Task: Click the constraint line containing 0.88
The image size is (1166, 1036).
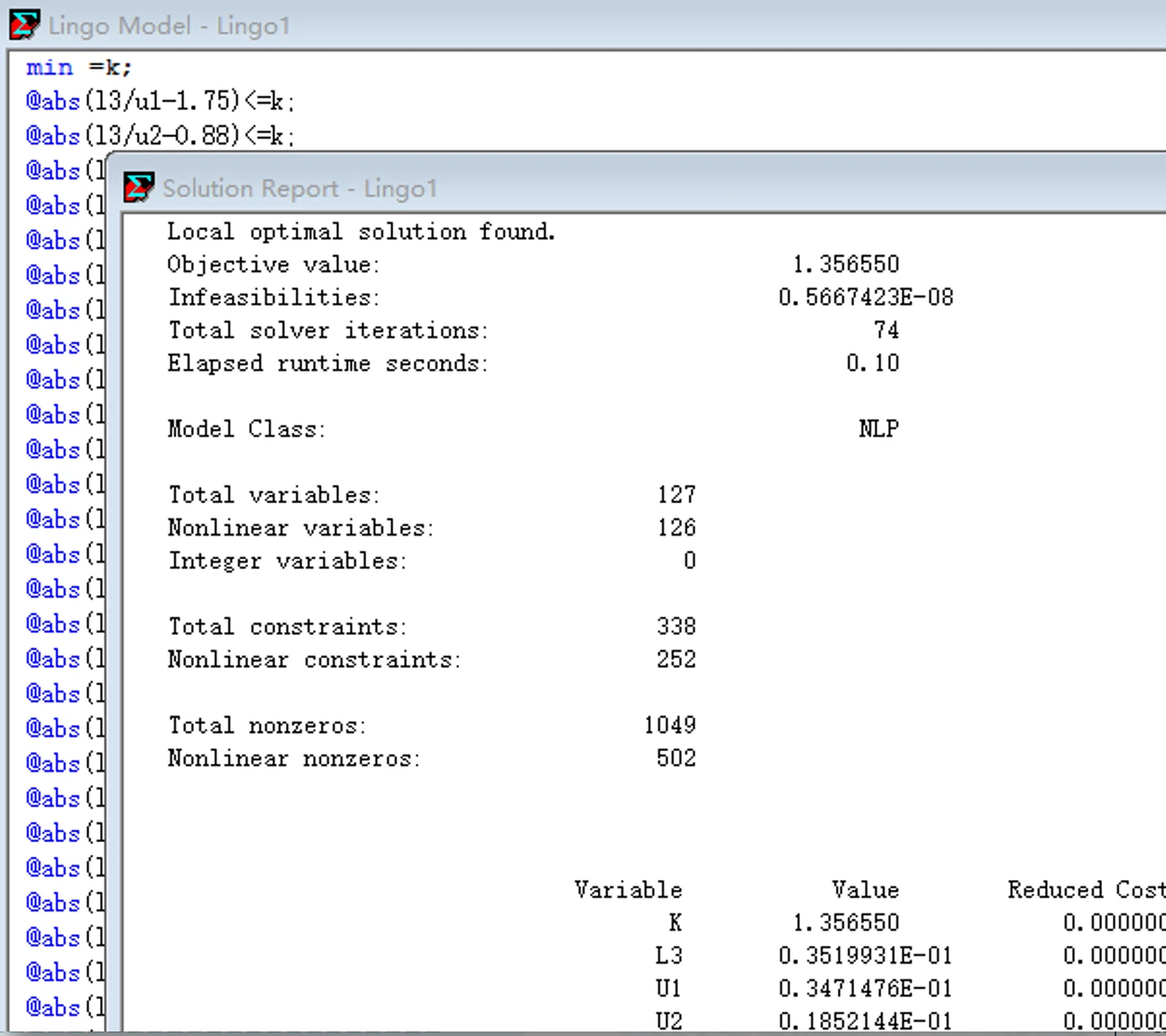Action: (x=161, y=136)
